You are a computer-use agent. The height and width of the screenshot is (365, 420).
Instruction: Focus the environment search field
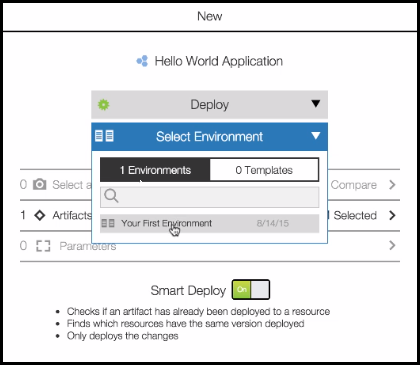[x=209, y=197]
